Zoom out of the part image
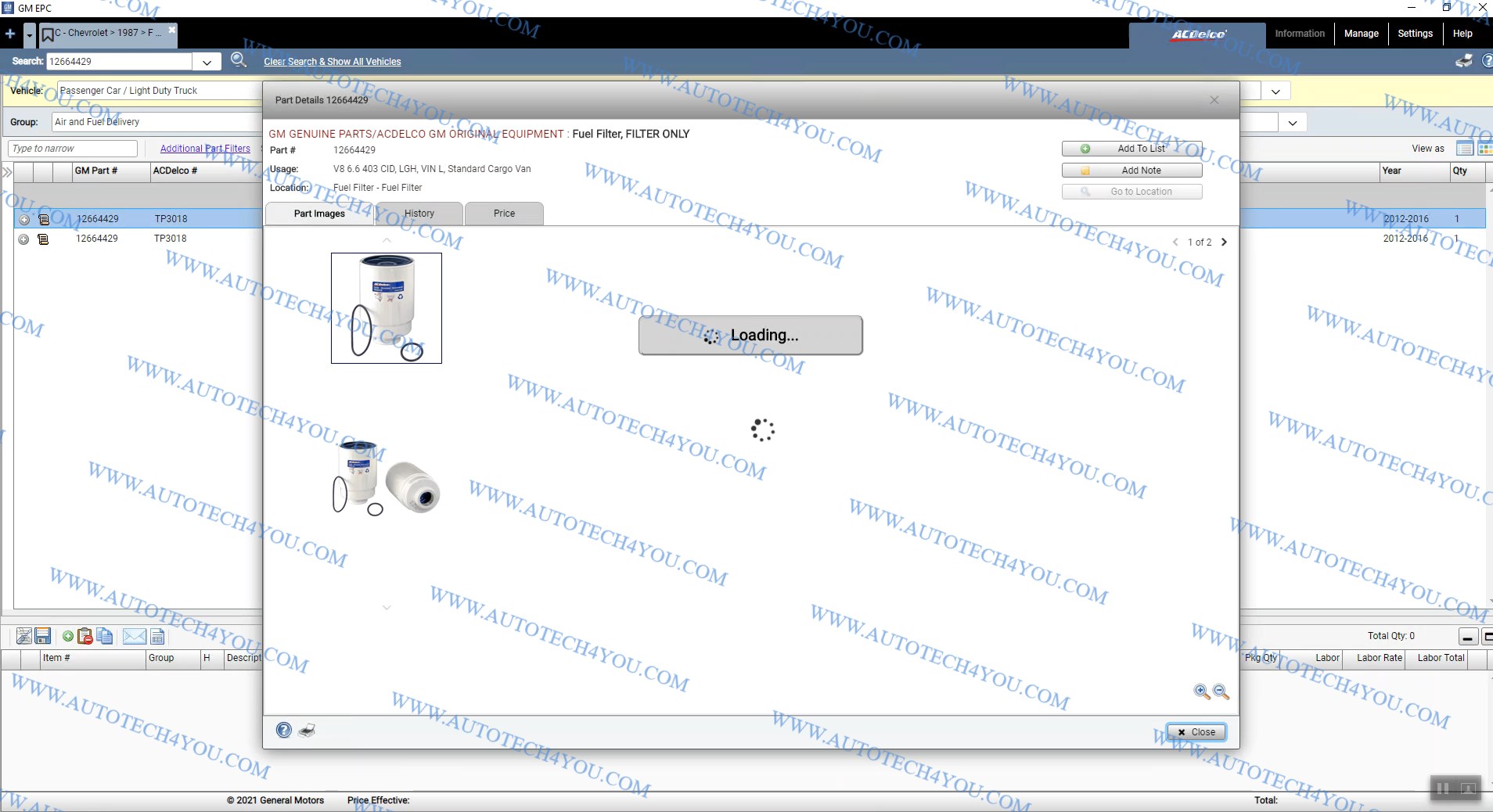Viewport: 1493px width, 812px height. coord(1221,692)
